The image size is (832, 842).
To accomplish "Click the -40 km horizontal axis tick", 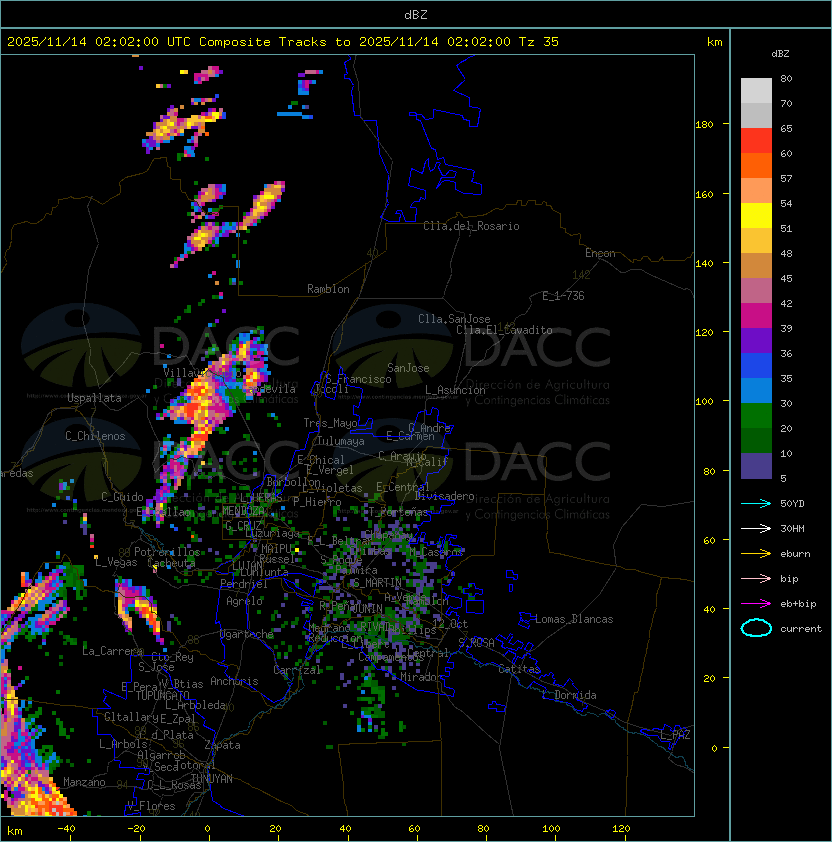I will click(x=66, y=829).
